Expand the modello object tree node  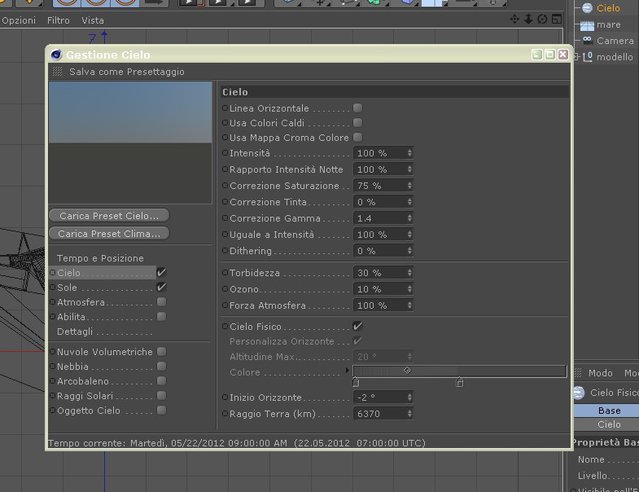576,57
